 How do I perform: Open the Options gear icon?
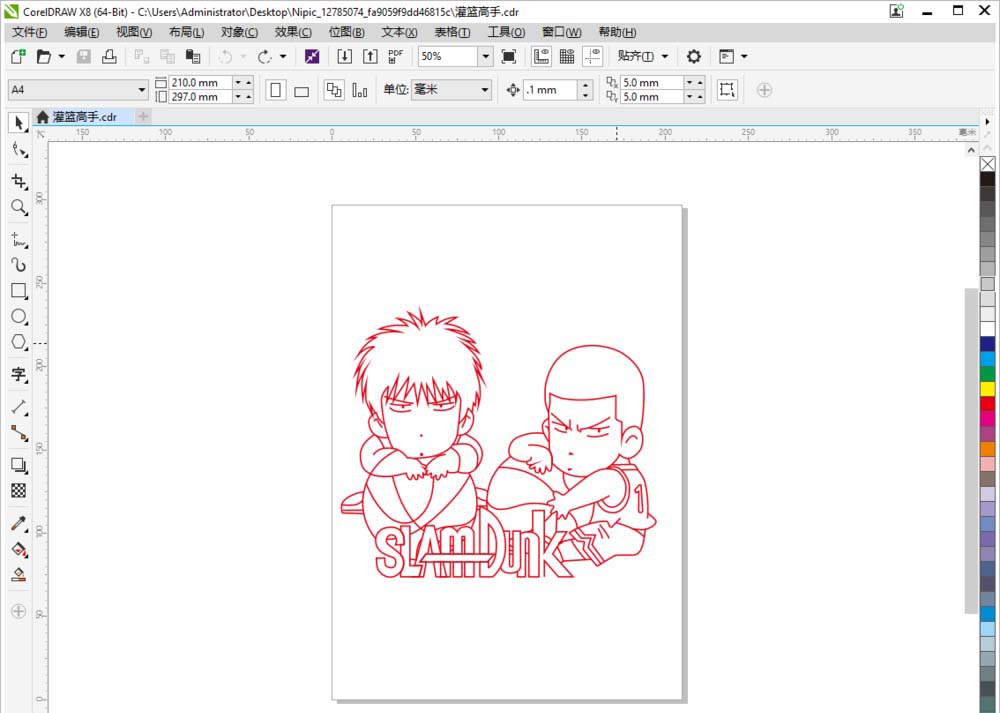coord(694,56)
